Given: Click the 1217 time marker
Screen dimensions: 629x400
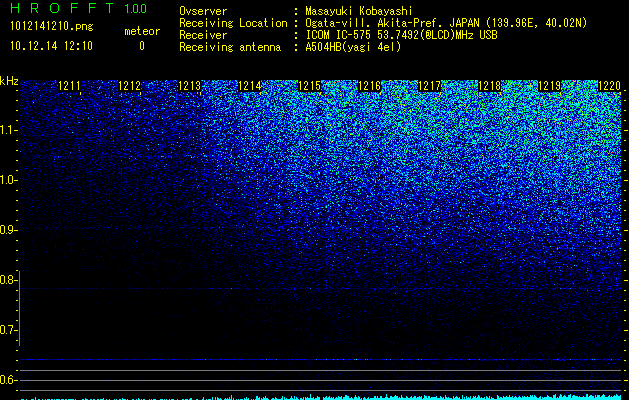Looking at the screenshot, I should (x=430, y=86).
